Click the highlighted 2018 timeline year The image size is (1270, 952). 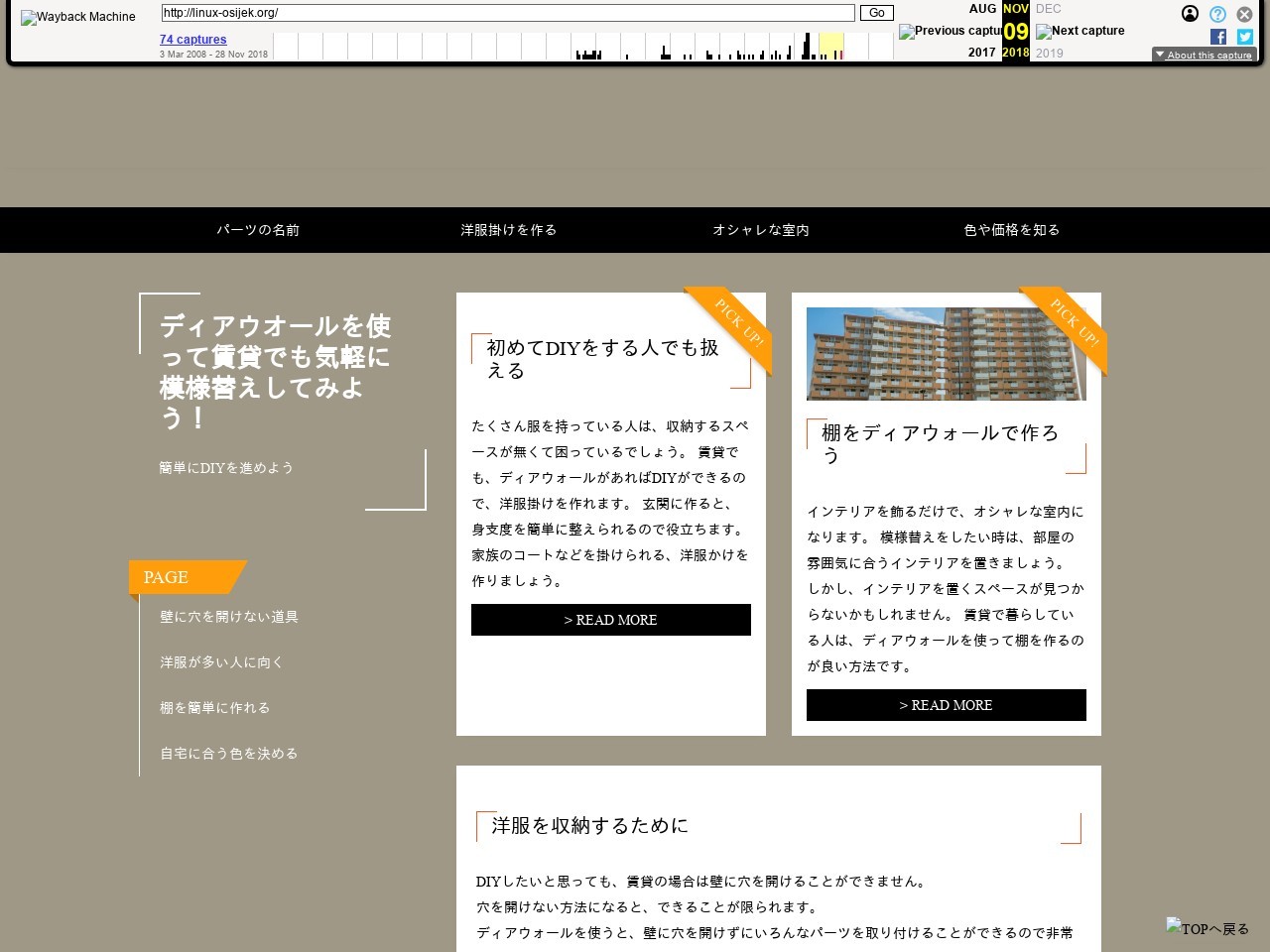[830, 47]
